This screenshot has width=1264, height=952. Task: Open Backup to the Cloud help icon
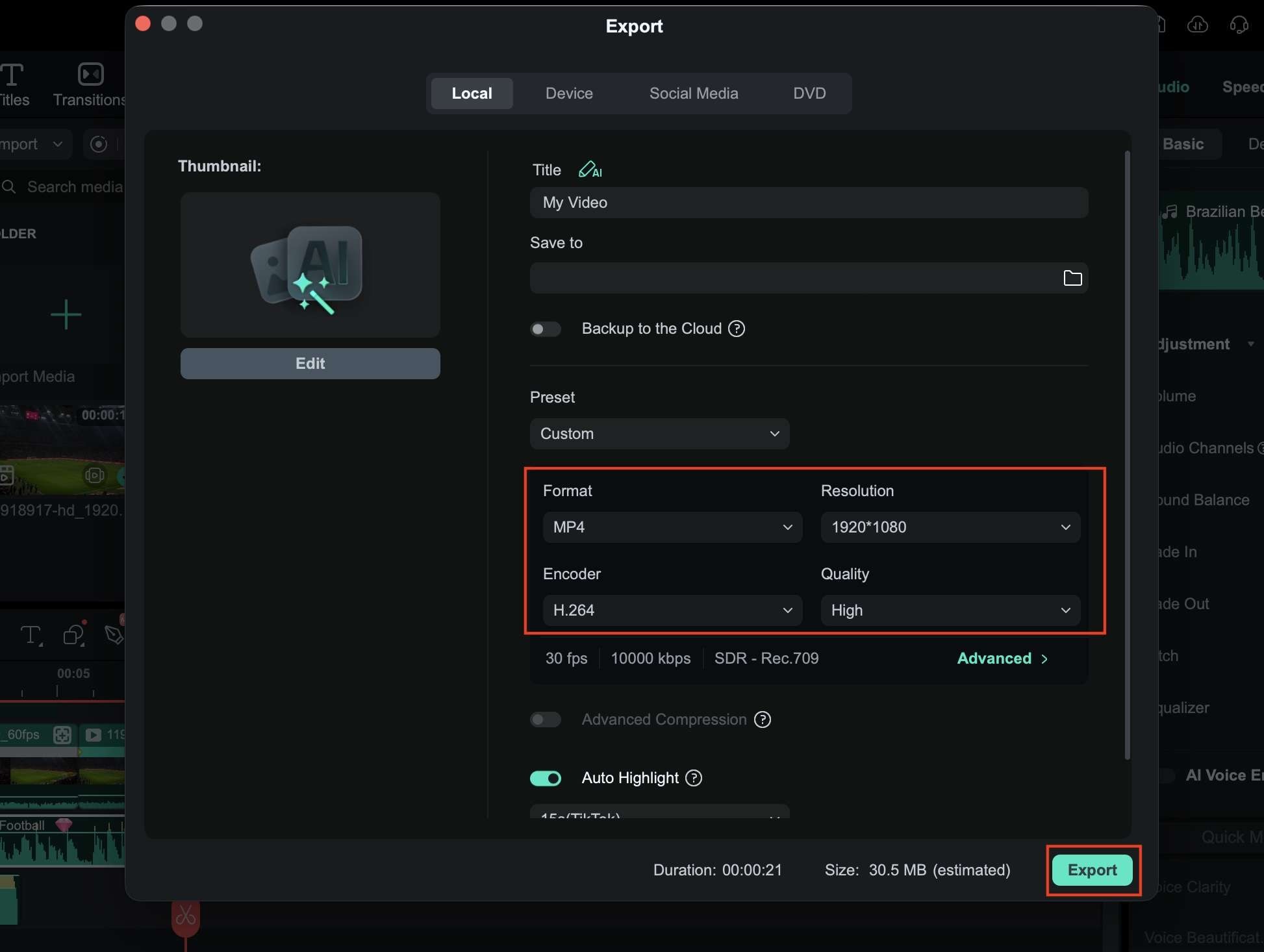737,329
